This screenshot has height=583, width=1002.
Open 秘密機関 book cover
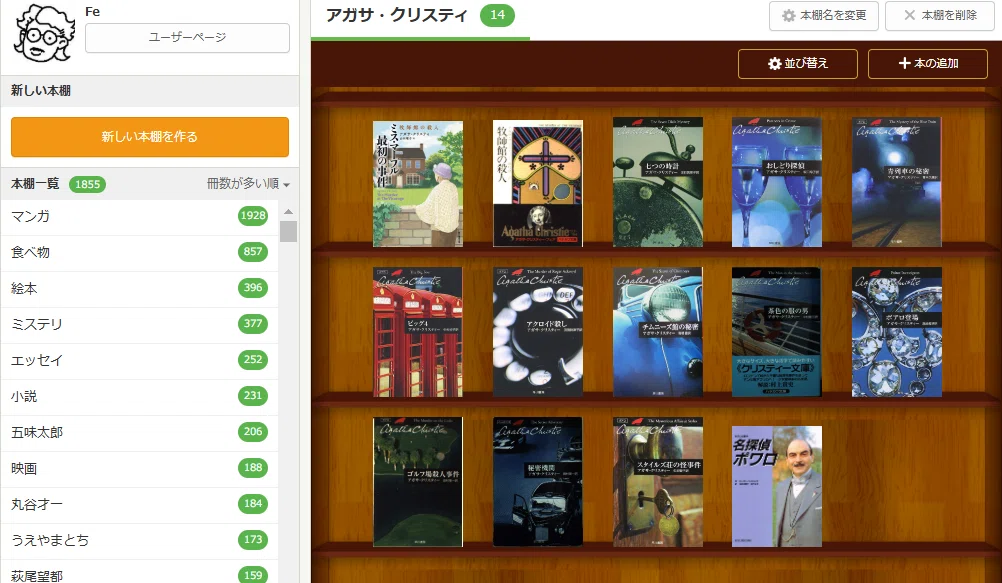coord(538,482)
